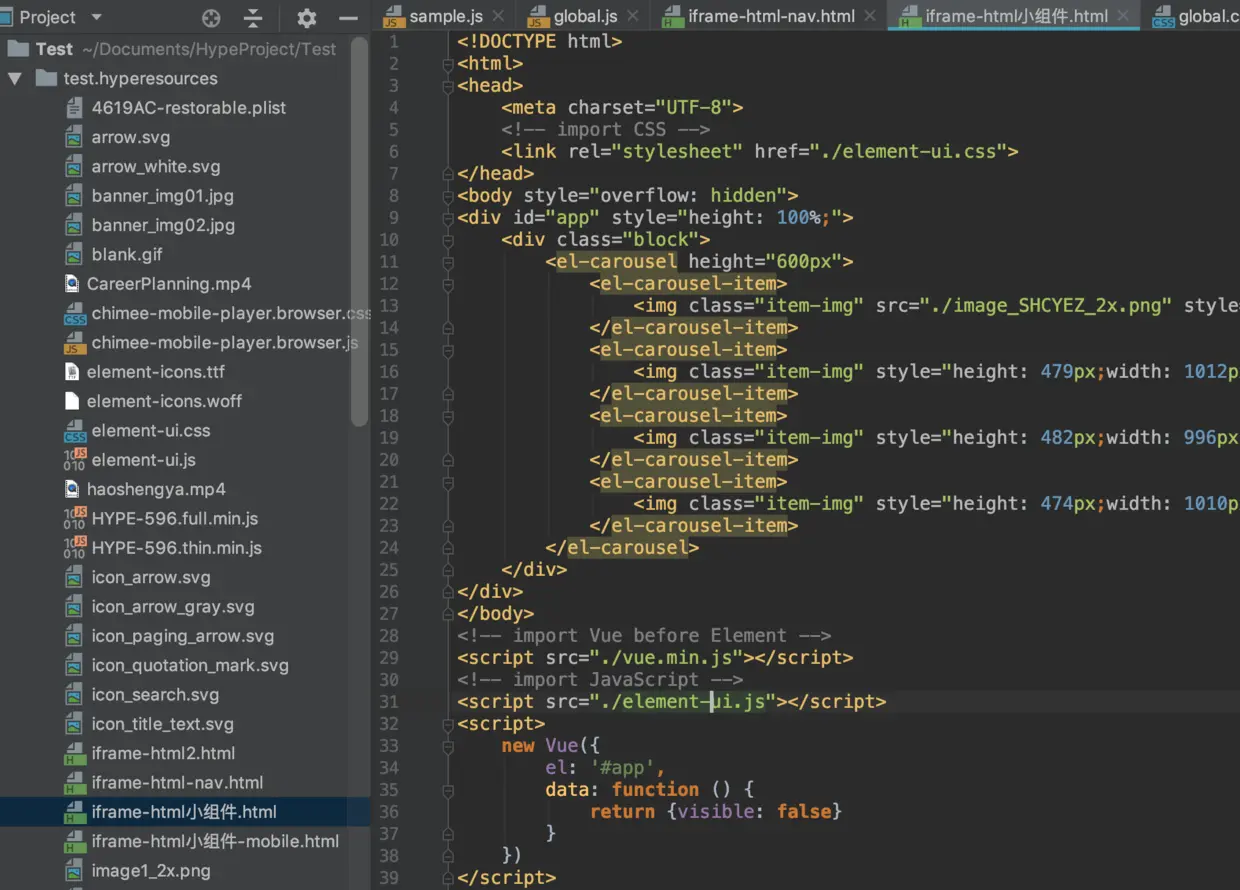Fold the div id app on line 9
The height and width of the screenshot is (890, 1240).
click(448, 218)
